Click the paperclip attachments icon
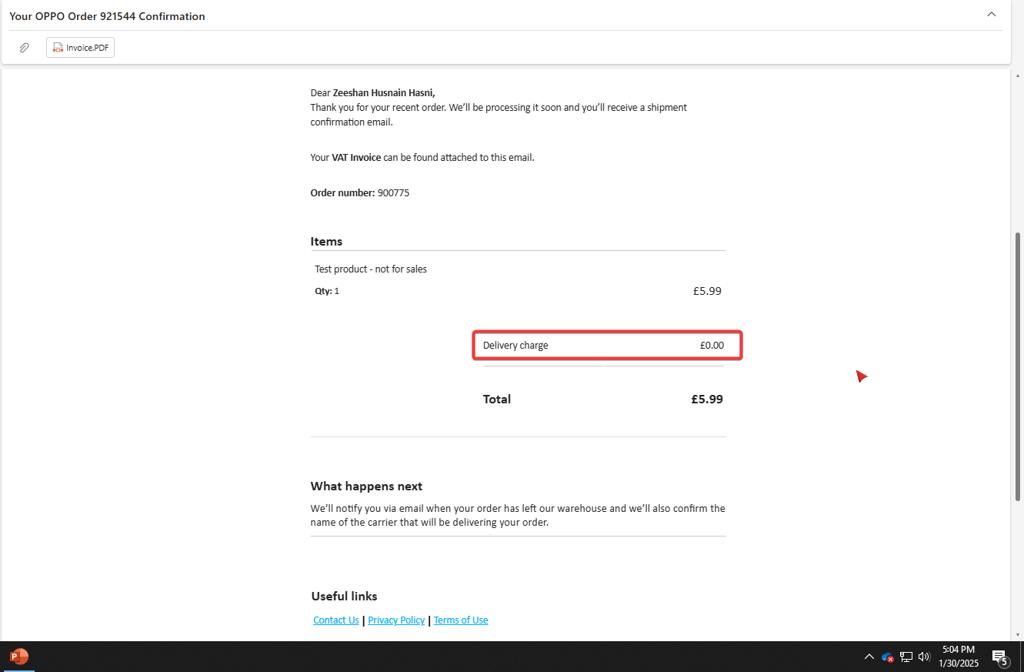 click(24, 48)
